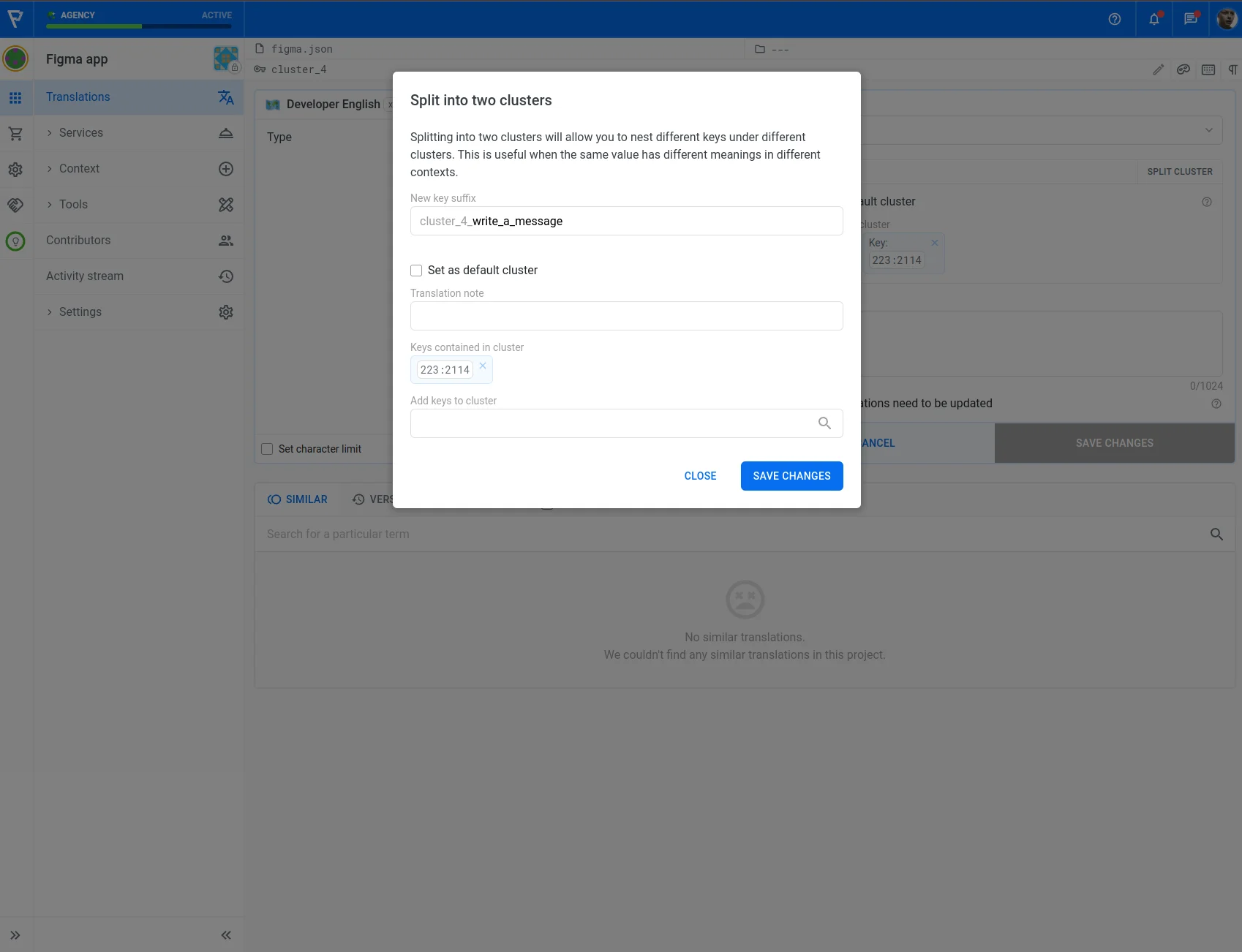This screenshot has height=952, width=1242.
Task: Enable Set as default cluster checkbox
Action: pos(416,271)
